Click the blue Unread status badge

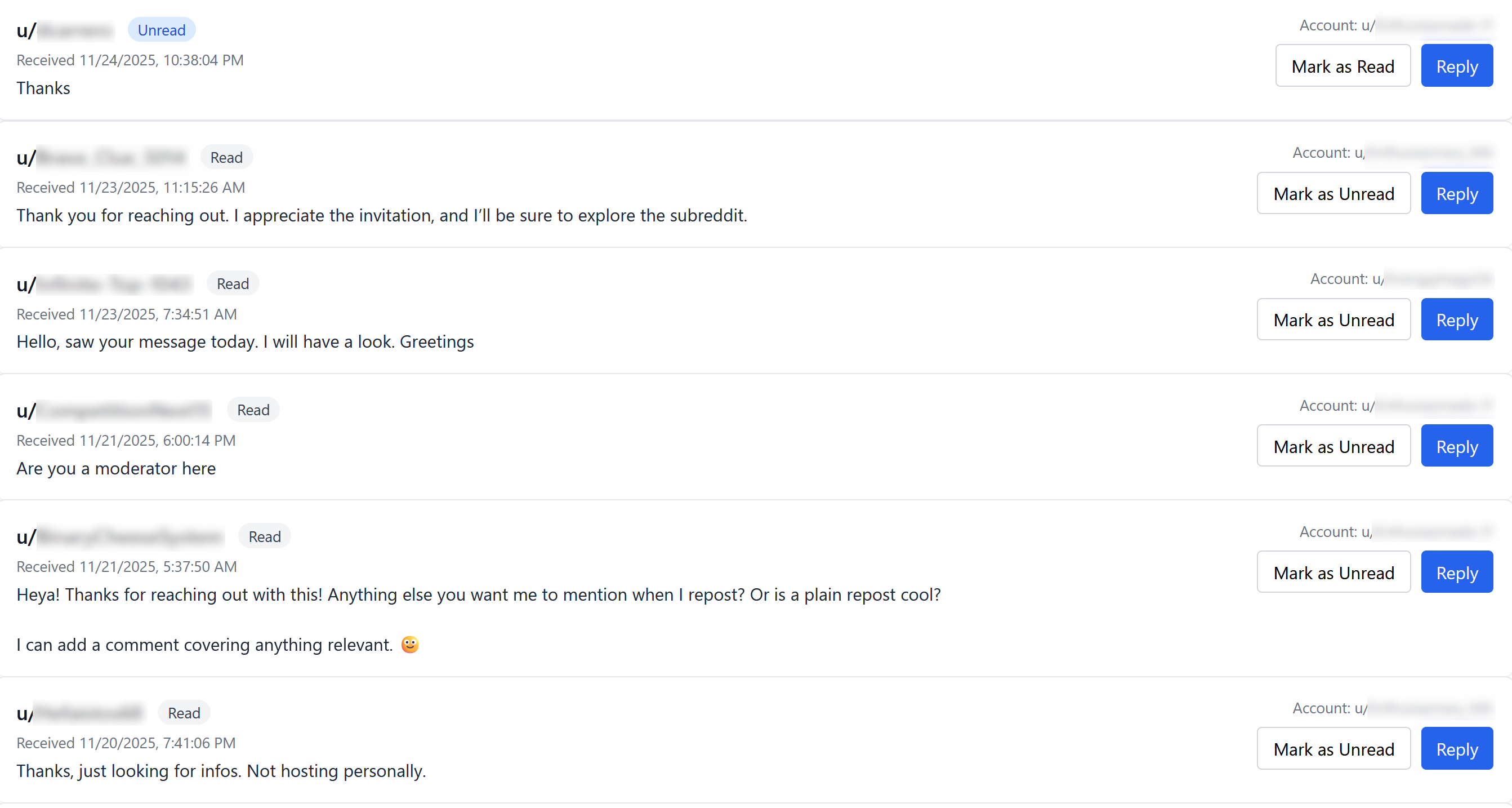(x=162, y=30)
